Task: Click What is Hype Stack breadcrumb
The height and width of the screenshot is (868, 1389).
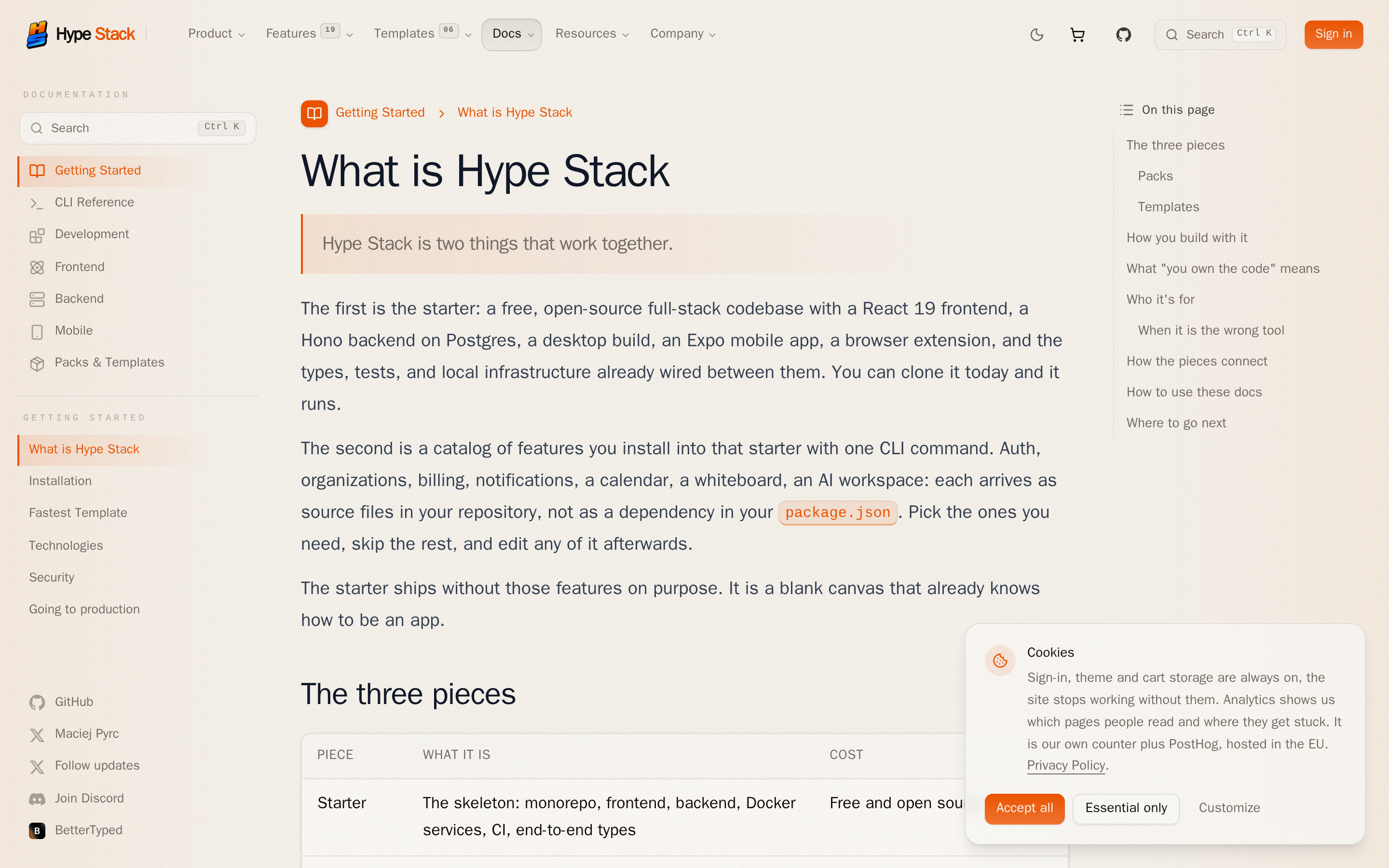Action: 514,112
